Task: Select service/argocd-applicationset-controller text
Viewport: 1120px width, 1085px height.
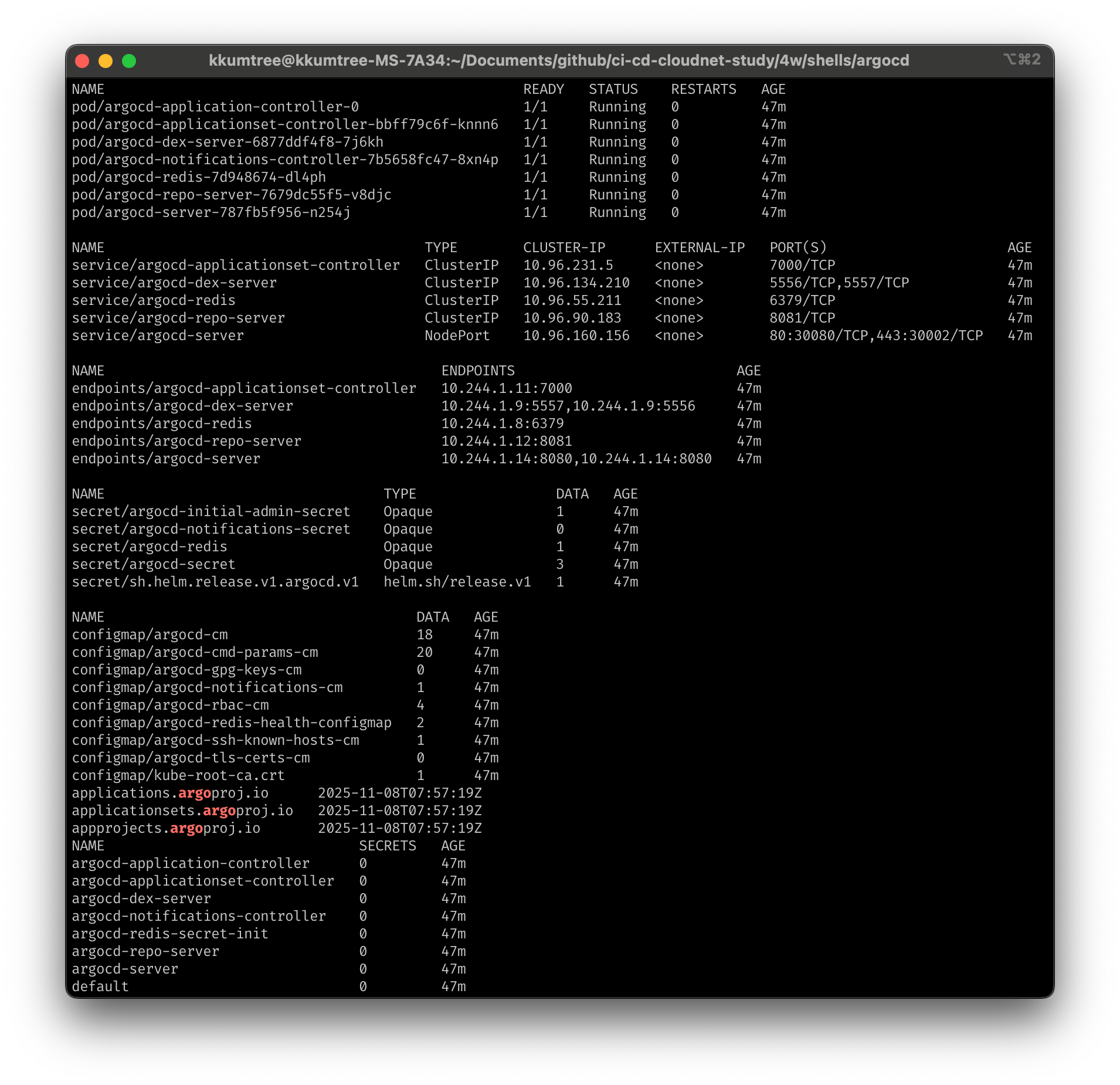Action: [x=236, y=266]
